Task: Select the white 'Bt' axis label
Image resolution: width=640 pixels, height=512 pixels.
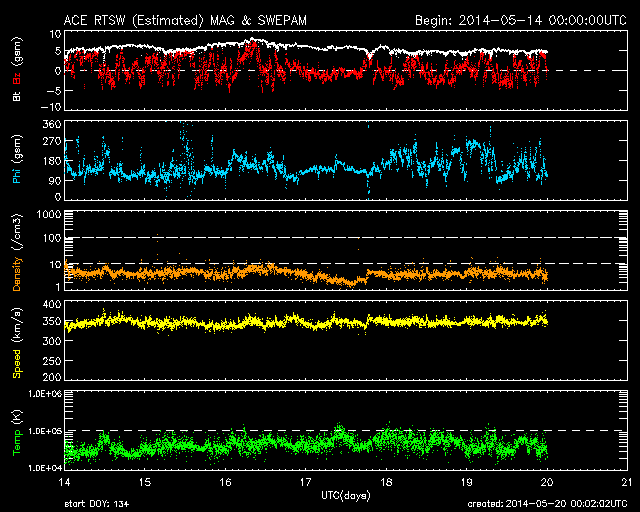Action: tap(17, 96)
